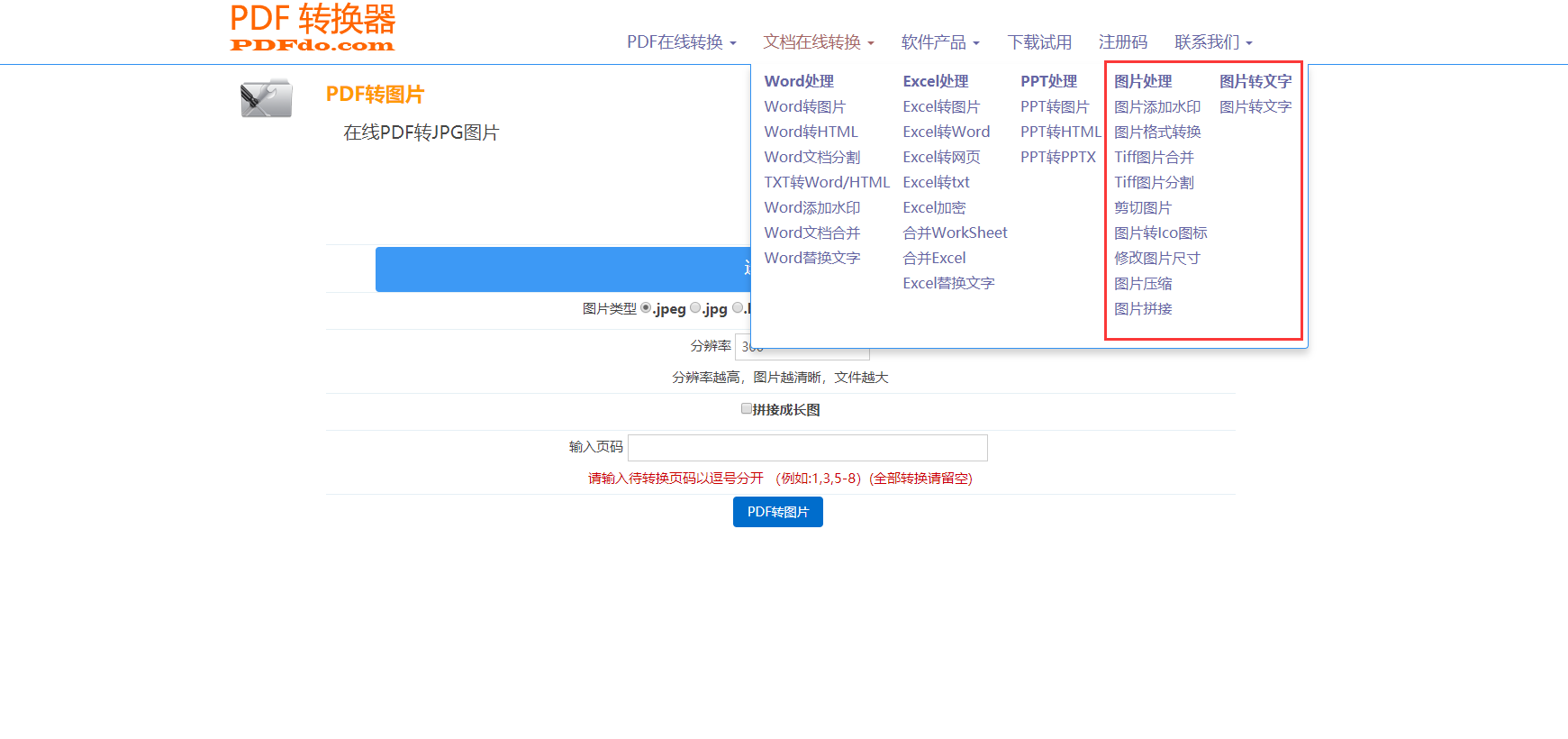Click the blue PDF转图片 button
Screen dimensions: 1568x739
pyautogui.click(x=778, y=512)
